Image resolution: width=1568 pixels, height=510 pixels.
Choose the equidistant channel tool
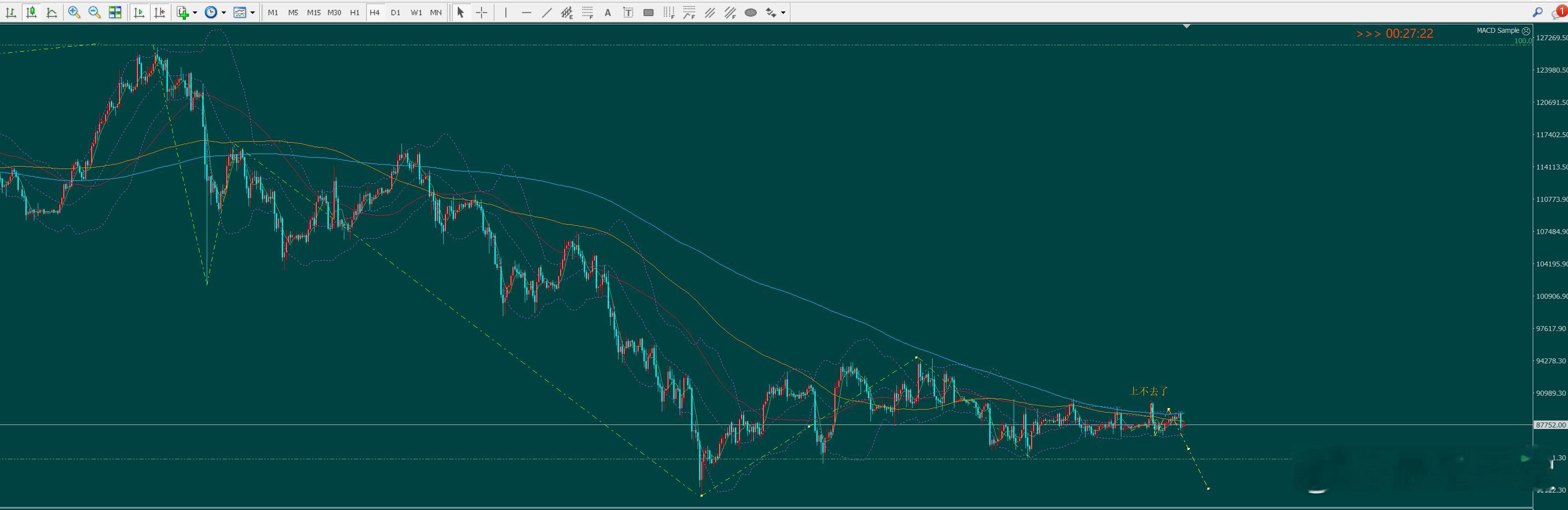pos(567,12)
